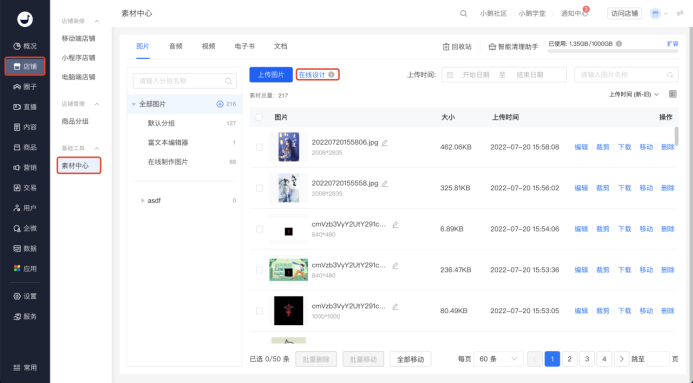Open the 常用 sidebar item at bottom
The image size is (693, 383).
coord(25,368)
